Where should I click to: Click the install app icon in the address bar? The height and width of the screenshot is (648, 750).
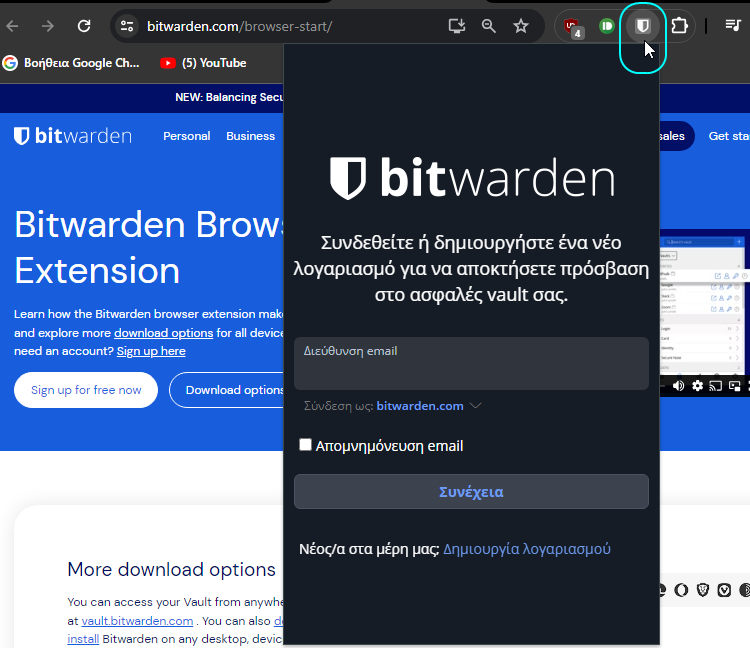click(x=457, y=26)
